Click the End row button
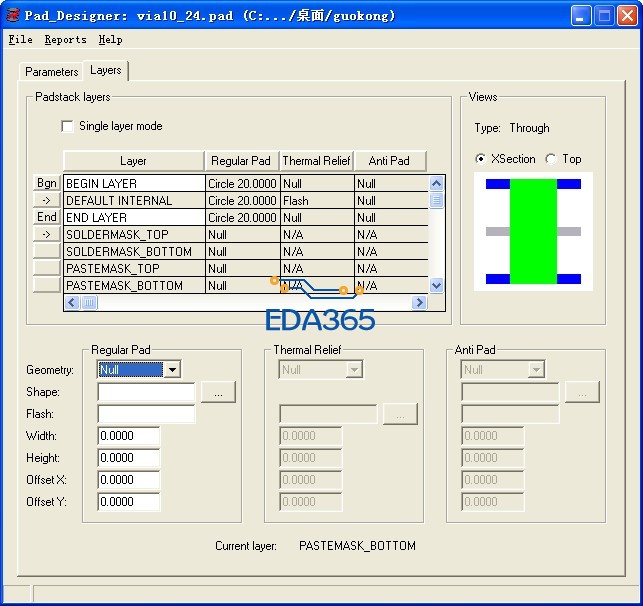The width and height of the screenshot is (643, 606). click(x=47, y=217)
